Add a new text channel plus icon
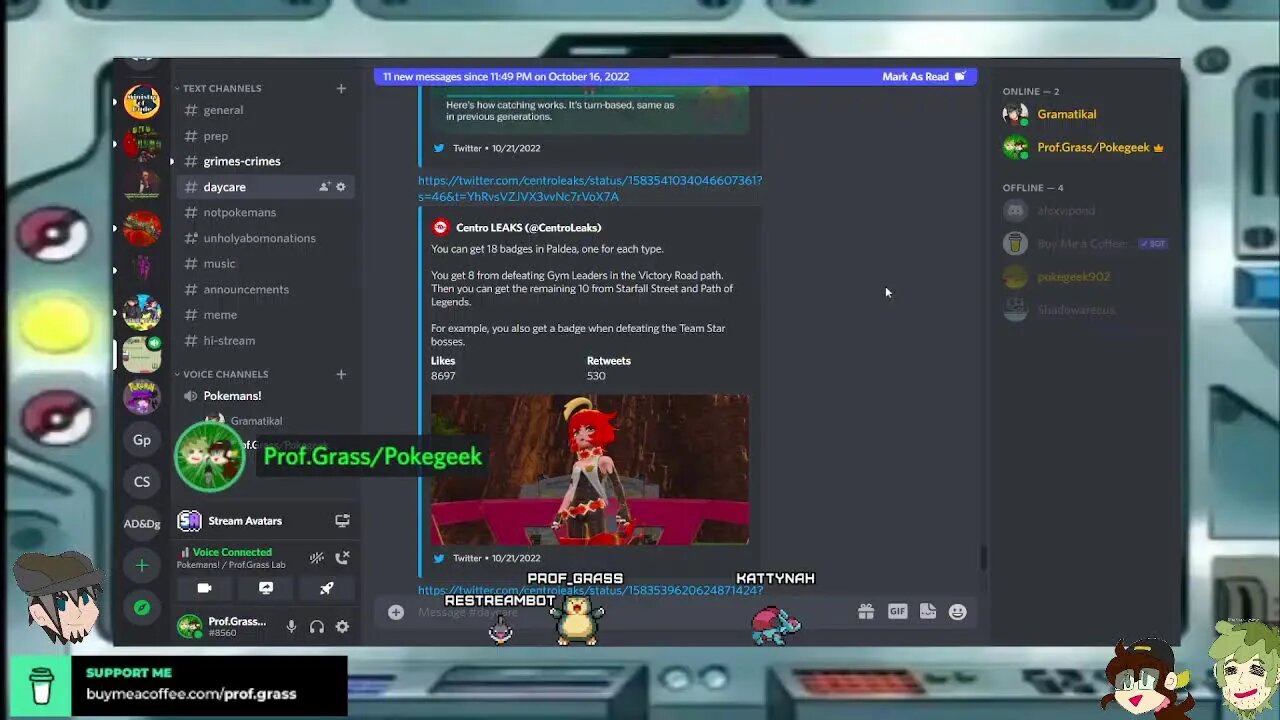This screenshot has height=720, width=1280. [x=341, y=88]
